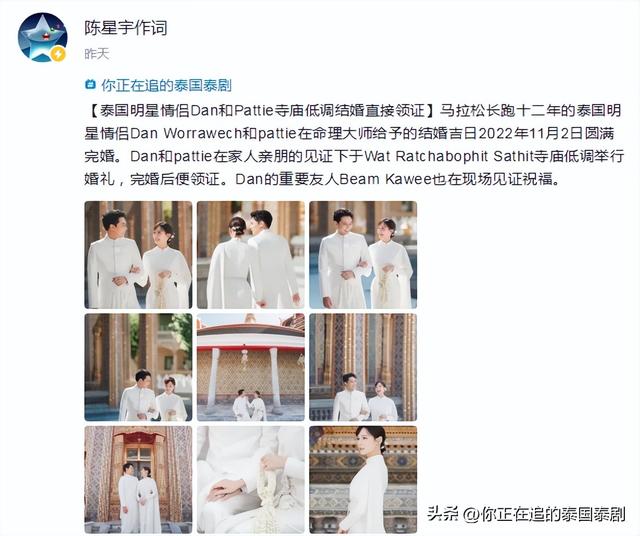Open the username 陈星宇作词

pos(126,28)
